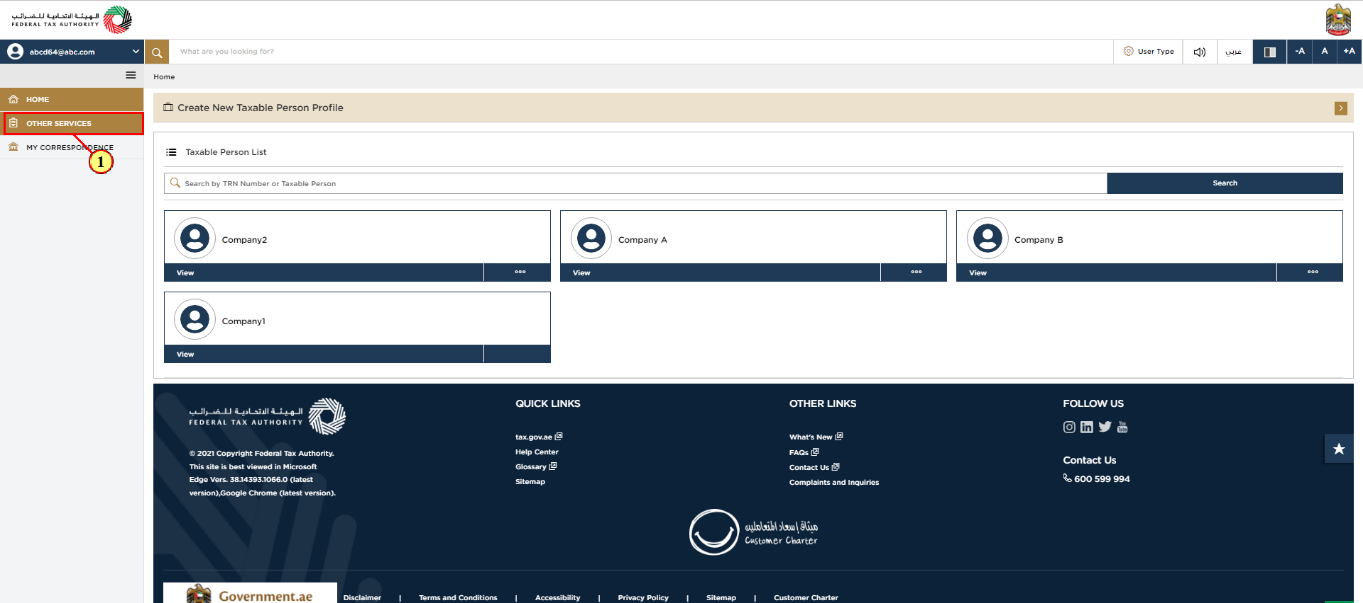Reset font size with the A button

1325,51
